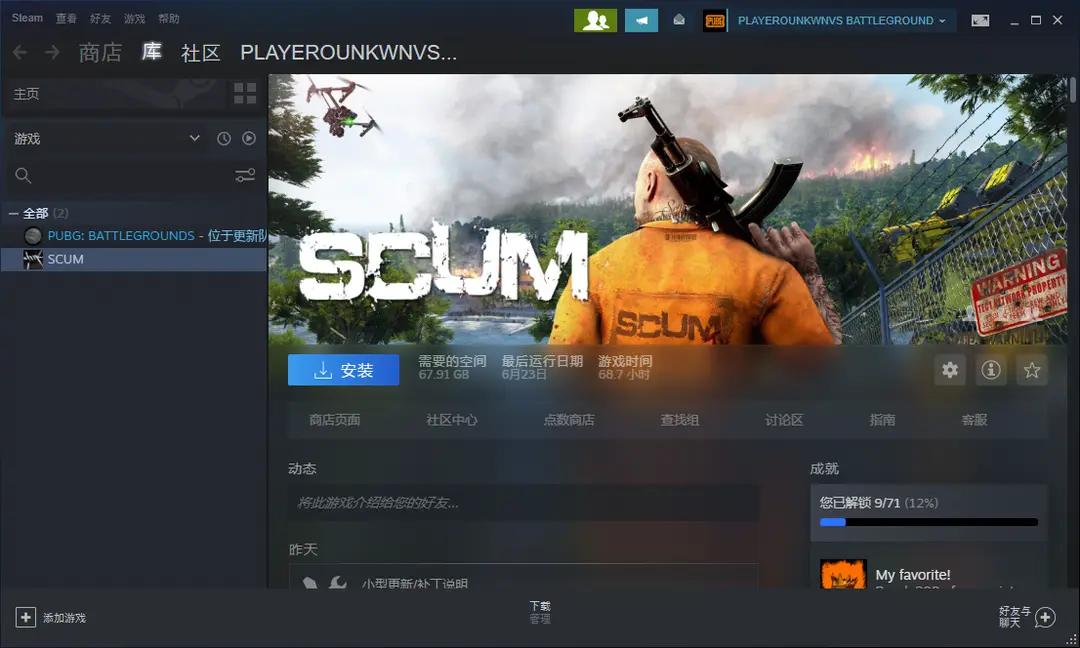
Task: Open SCUM manage settings gear
Action: click(950, 370)
